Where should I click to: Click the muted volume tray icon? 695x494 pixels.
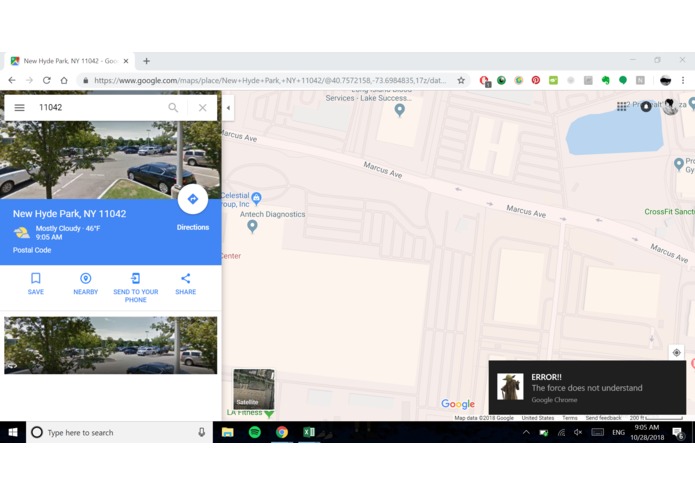click(x=578, y=432)
